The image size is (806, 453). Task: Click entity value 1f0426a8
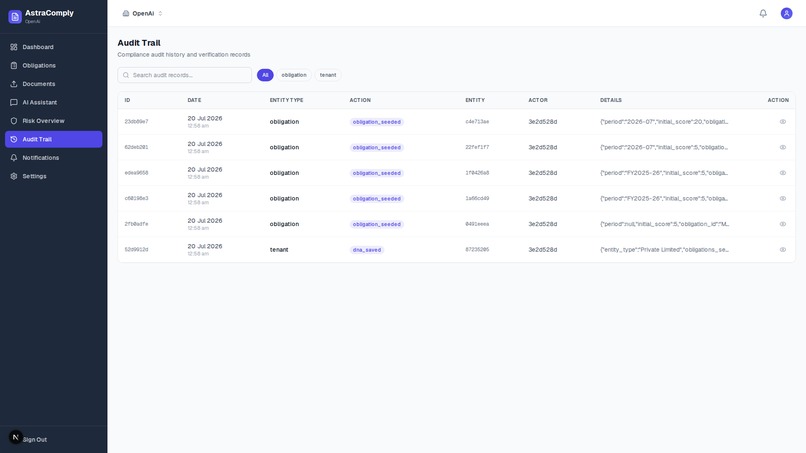coord(477,173)
